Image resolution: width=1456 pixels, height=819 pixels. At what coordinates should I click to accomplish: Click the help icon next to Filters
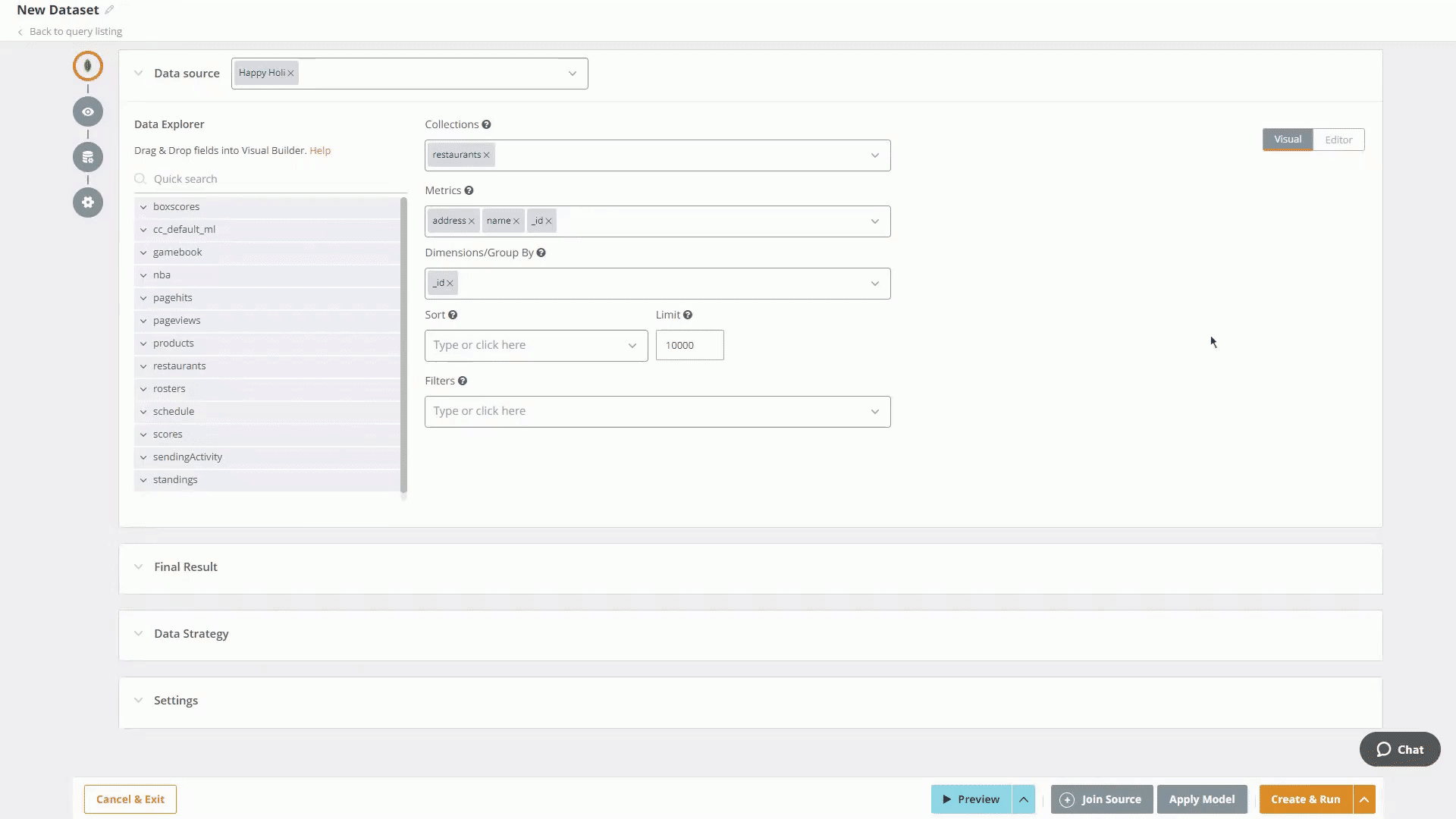point(462,381)
